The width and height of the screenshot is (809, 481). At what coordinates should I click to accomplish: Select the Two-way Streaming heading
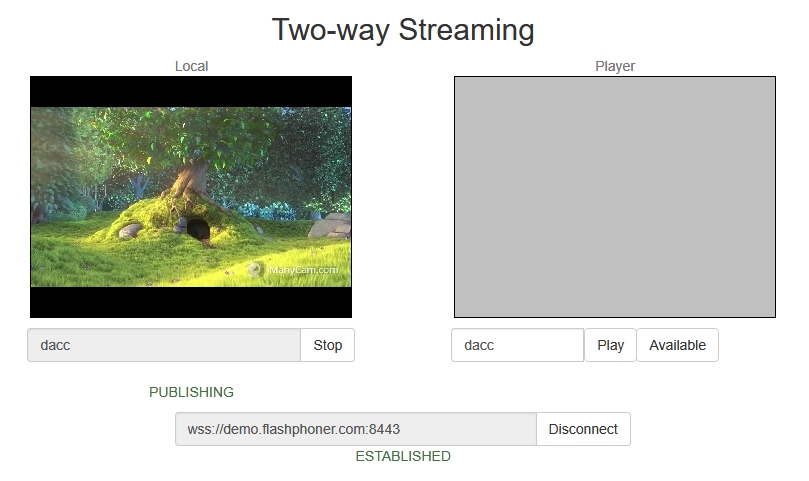pos(403,30)
